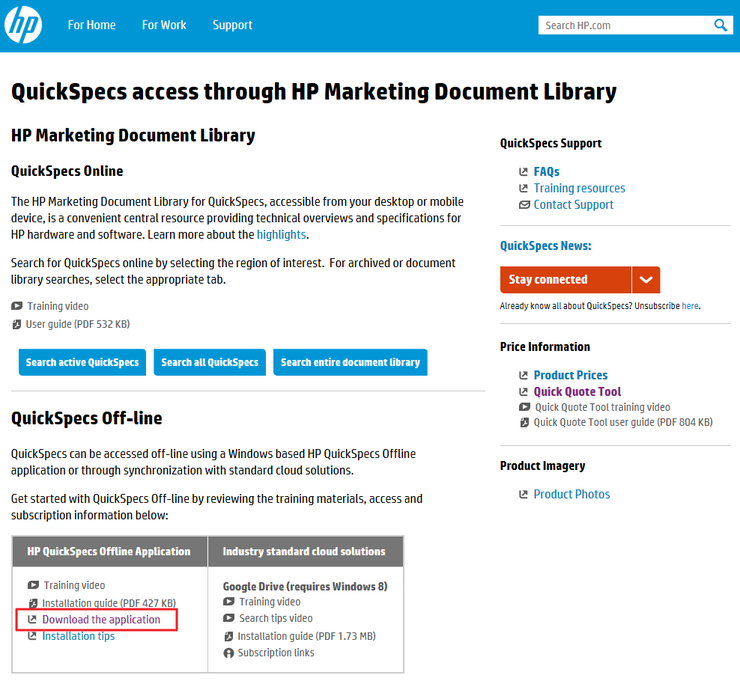The width and height of the screenshot is (740, 684).
Task: Click PDF icon beside Installation guide (PDF 427 KB)
Action: (x=33, y=603)
